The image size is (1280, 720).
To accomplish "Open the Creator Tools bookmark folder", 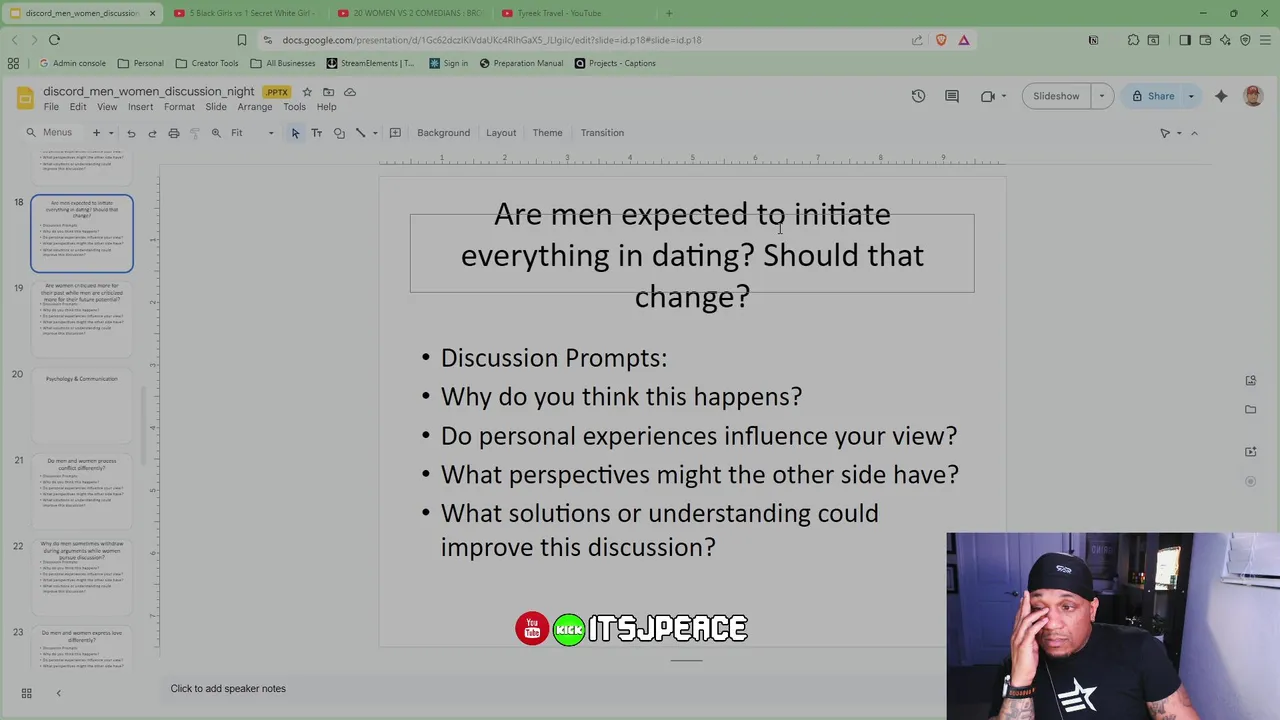I will coord(206,63).
